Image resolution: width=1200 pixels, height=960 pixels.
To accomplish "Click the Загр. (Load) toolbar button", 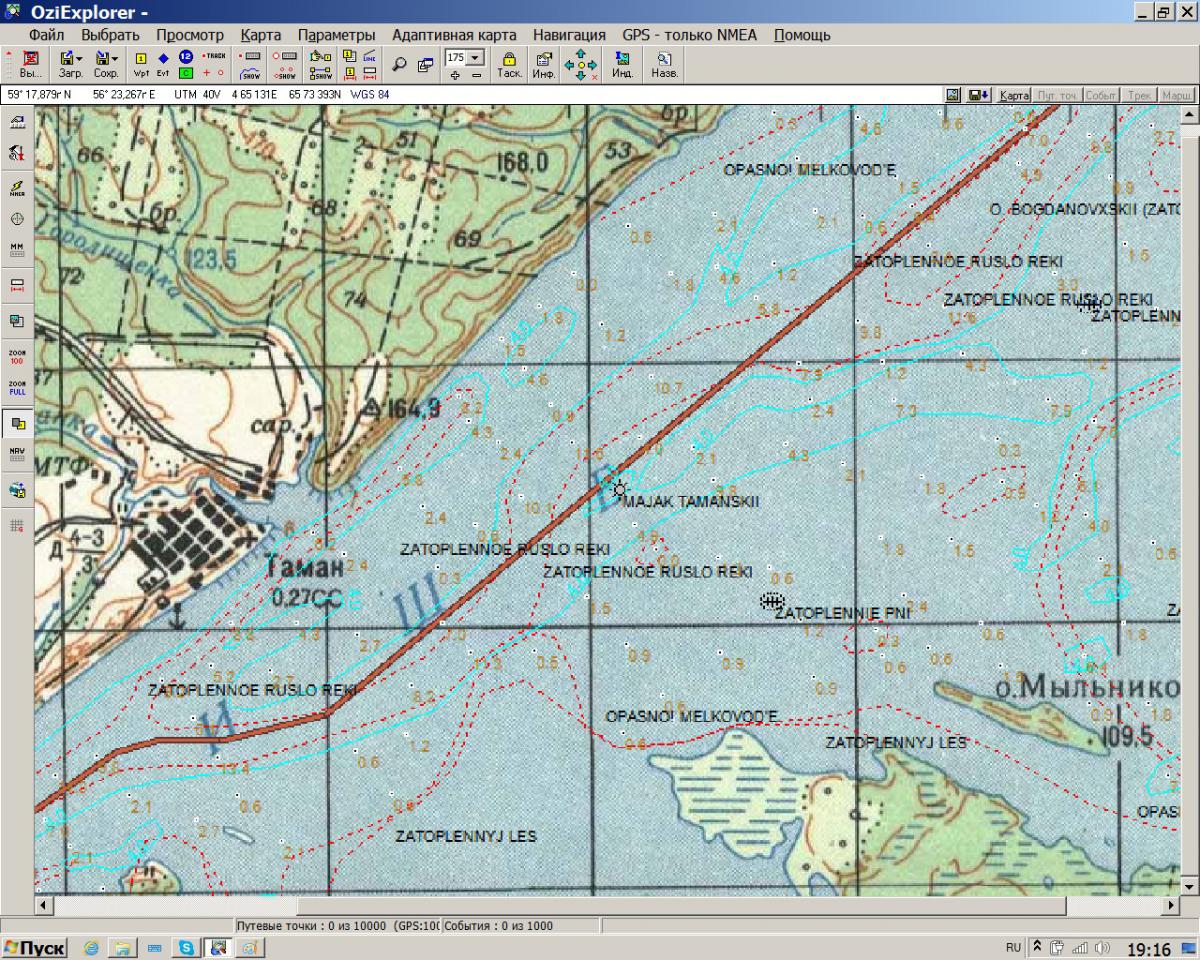I will pos(67,65).
